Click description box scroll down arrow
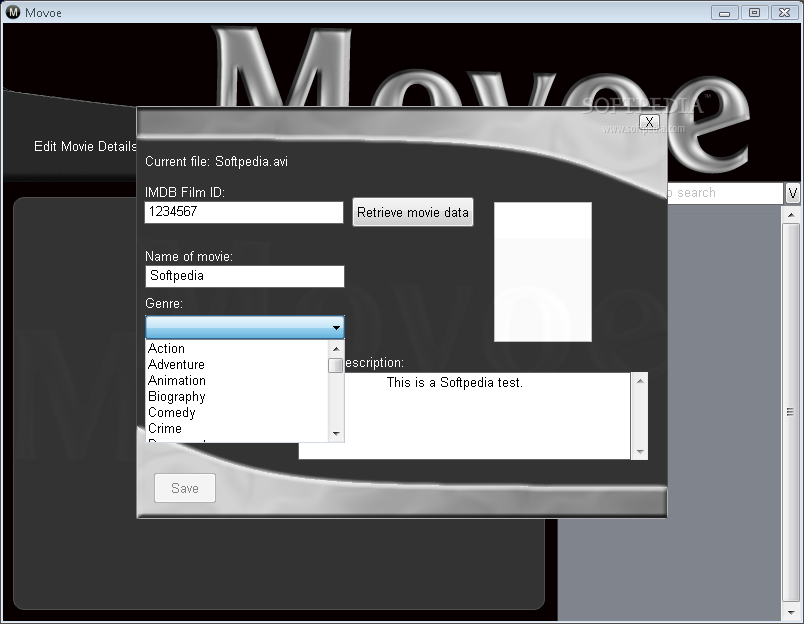This screenshot has width=804, height=624. tap(639, 451)
